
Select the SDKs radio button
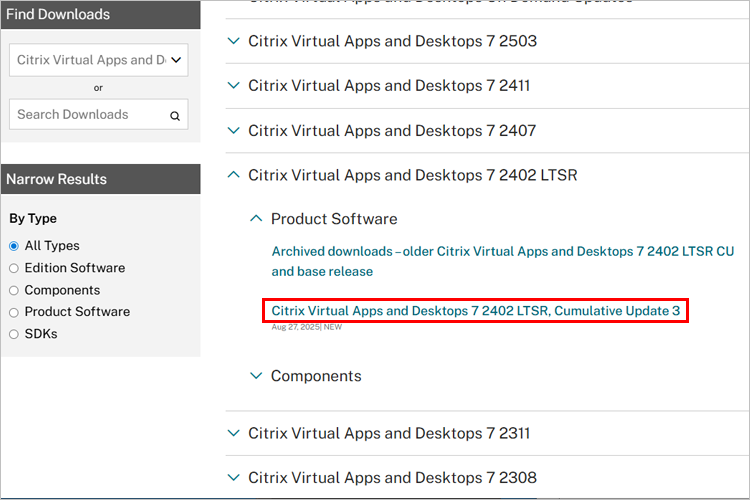[14, 334]
